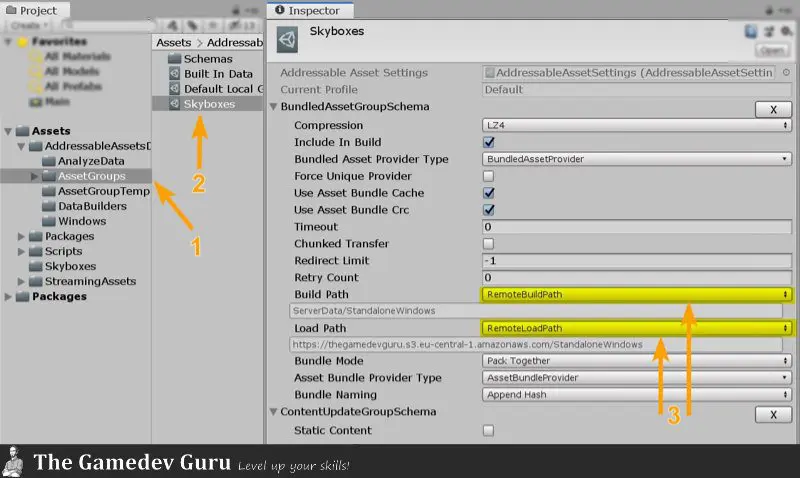Viewport: 800px width, 478px height.
Task: Remove BundledAssetGroupSchema with the X button
Action: (x=772, y=109)
